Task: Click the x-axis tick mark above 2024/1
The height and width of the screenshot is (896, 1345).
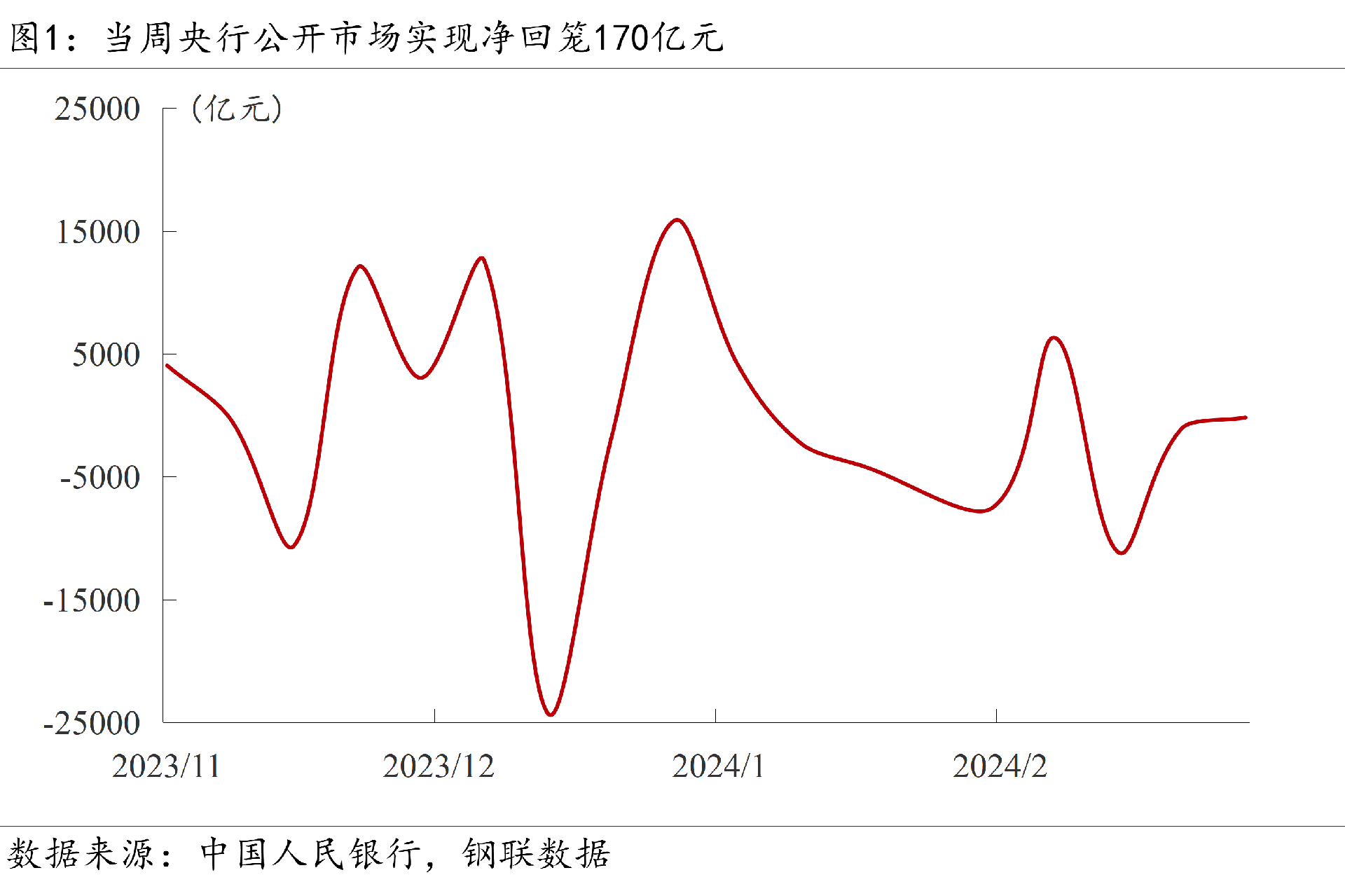Action: pyautogui.click(x=715, y=715)
